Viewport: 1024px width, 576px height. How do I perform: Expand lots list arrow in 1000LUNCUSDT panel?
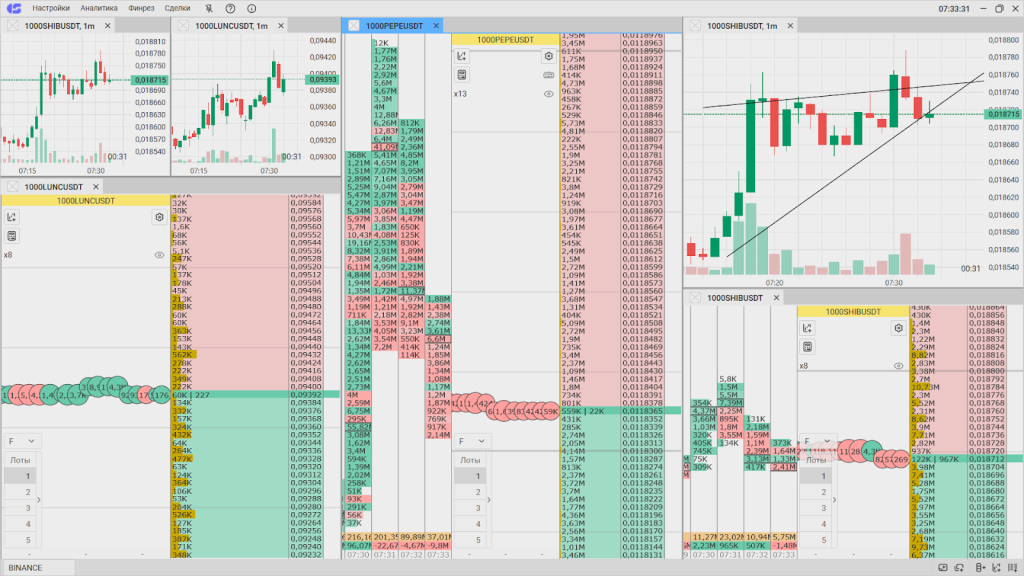39,499
